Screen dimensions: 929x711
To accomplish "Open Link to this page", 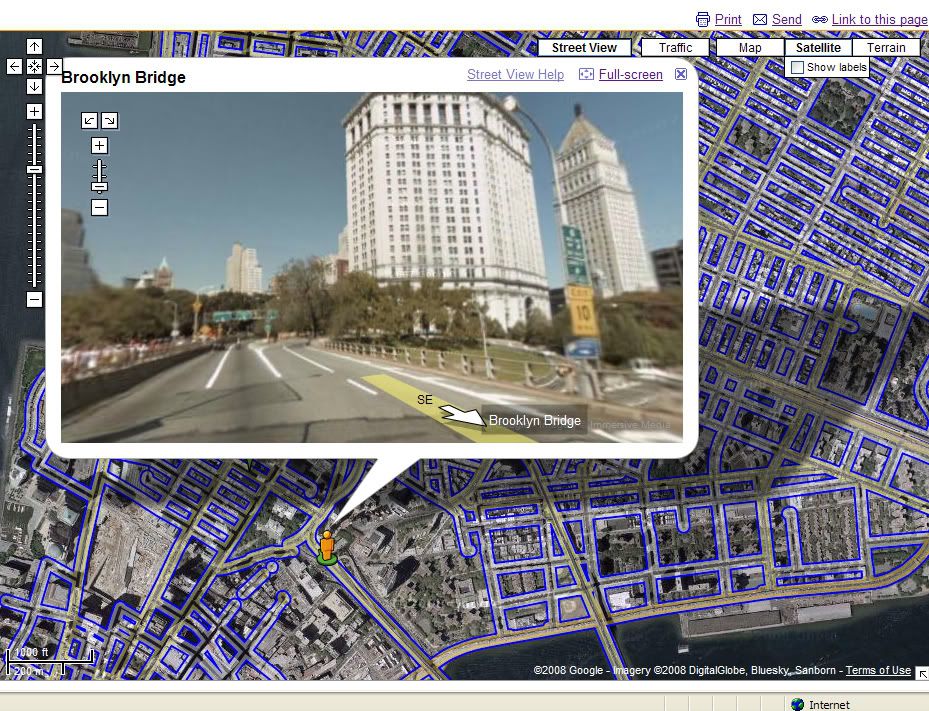I will point(879,20).
